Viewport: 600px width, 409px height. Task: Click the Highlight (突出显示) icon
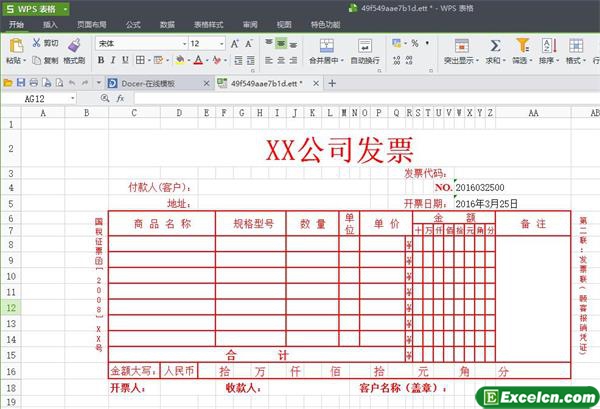pos(461,46)
